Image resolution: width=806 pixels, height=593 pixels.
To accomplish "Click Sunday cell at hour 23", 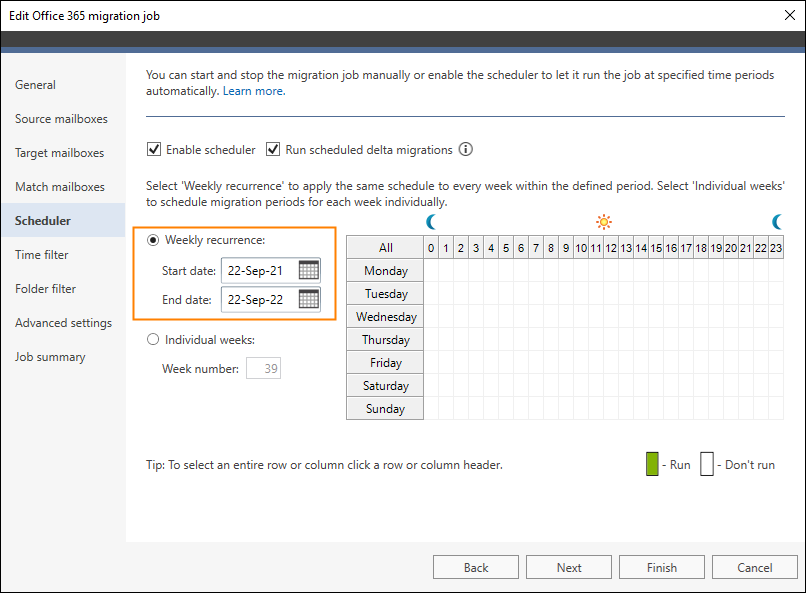I will click(x=776, y=409).
